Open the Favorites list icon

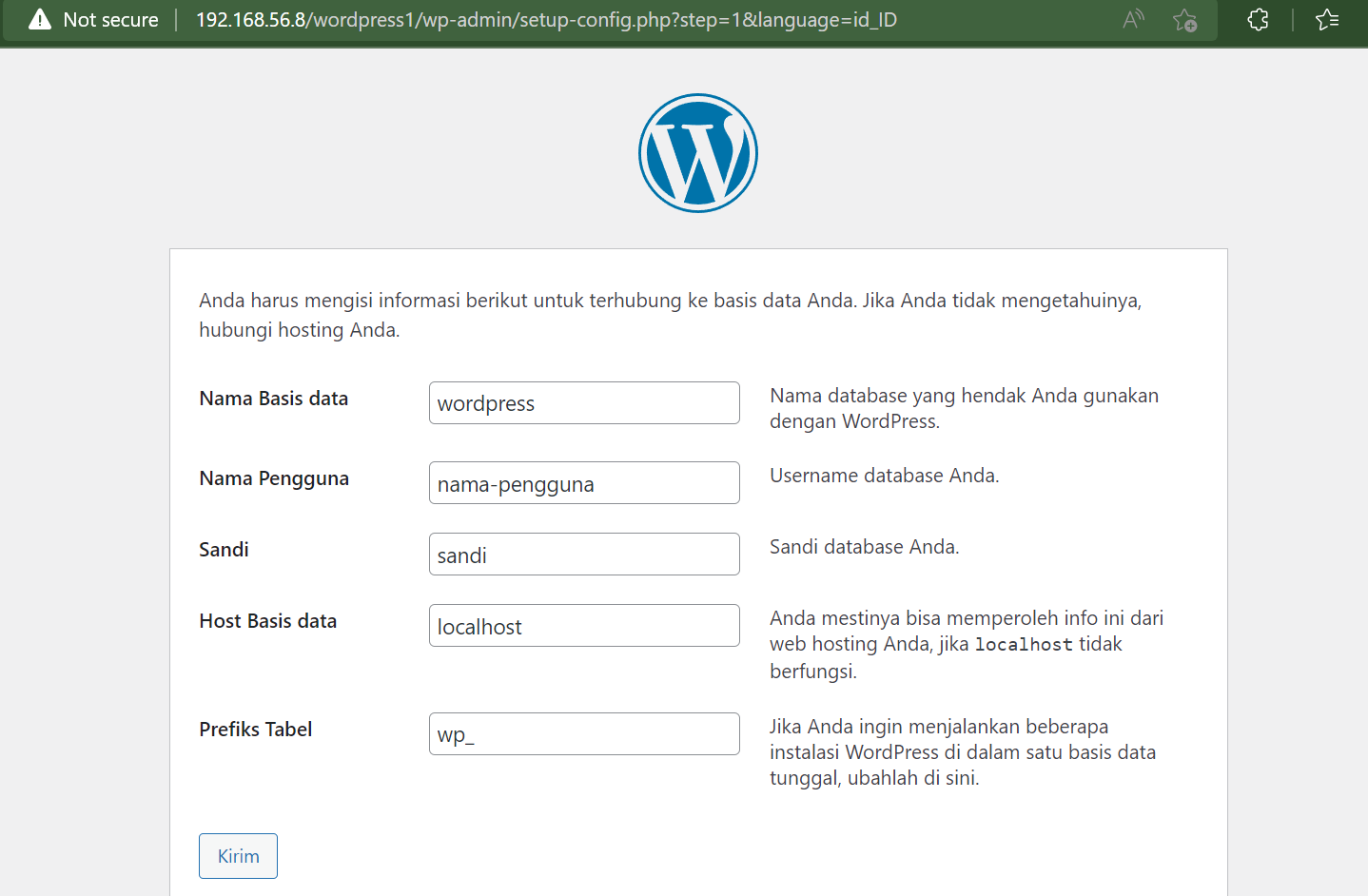pos(1327,20)
